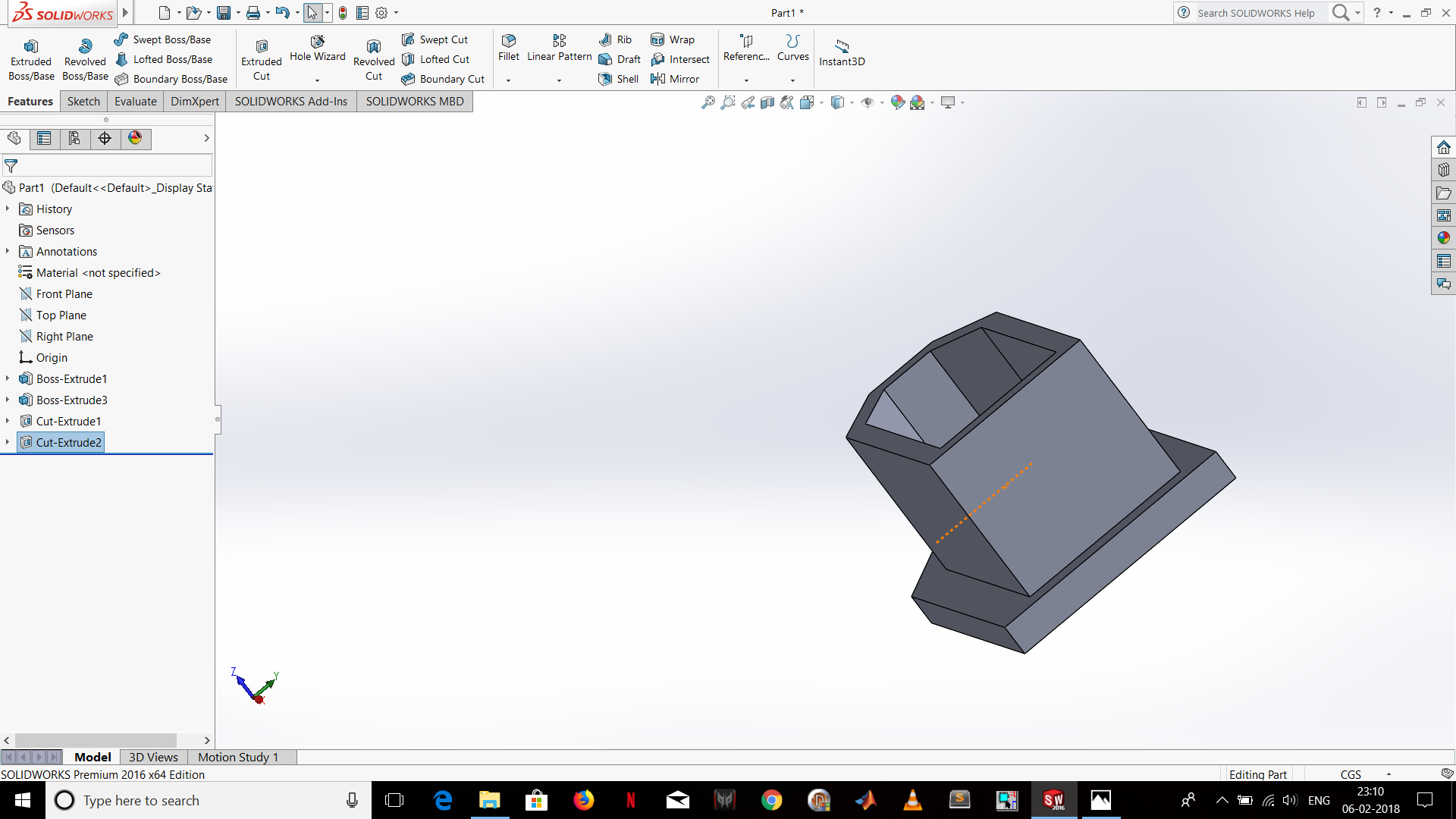This screenshot has width=1456, height=819.
Task: Click Windows Start button
Action: click(23, 800)
